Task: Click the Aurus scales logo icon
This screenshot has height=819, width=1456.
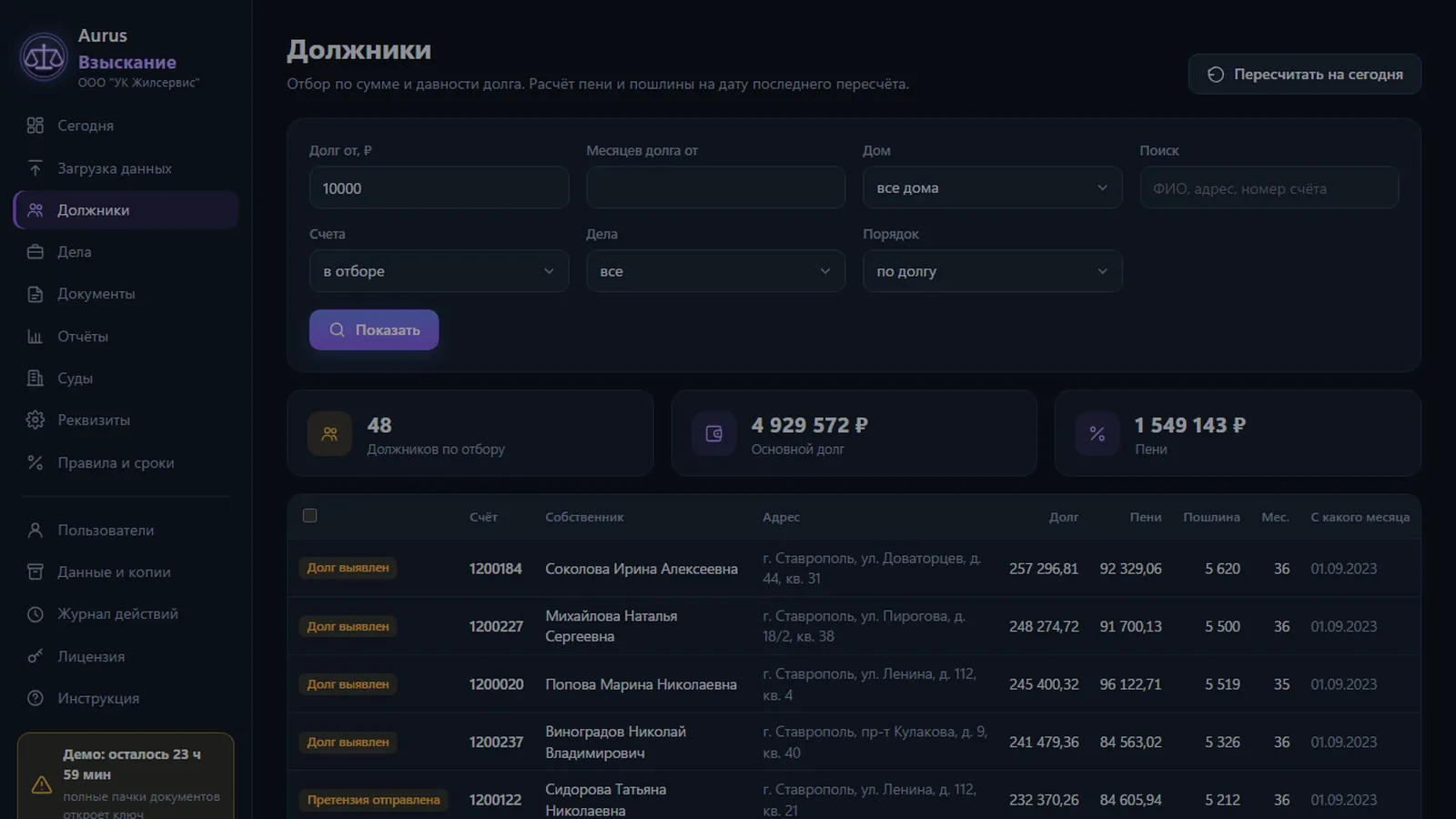Action: pos(44,58)
